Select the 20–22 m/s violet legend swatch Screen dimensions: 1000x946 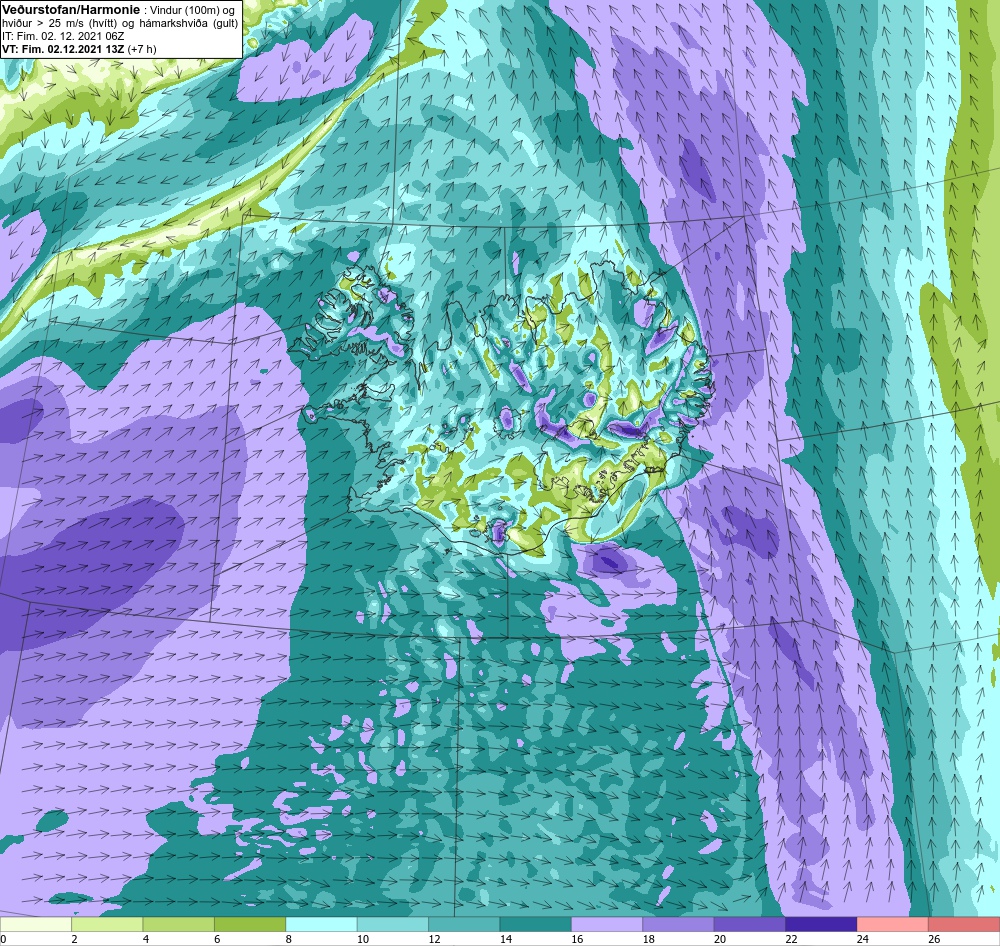coord(750,924)
